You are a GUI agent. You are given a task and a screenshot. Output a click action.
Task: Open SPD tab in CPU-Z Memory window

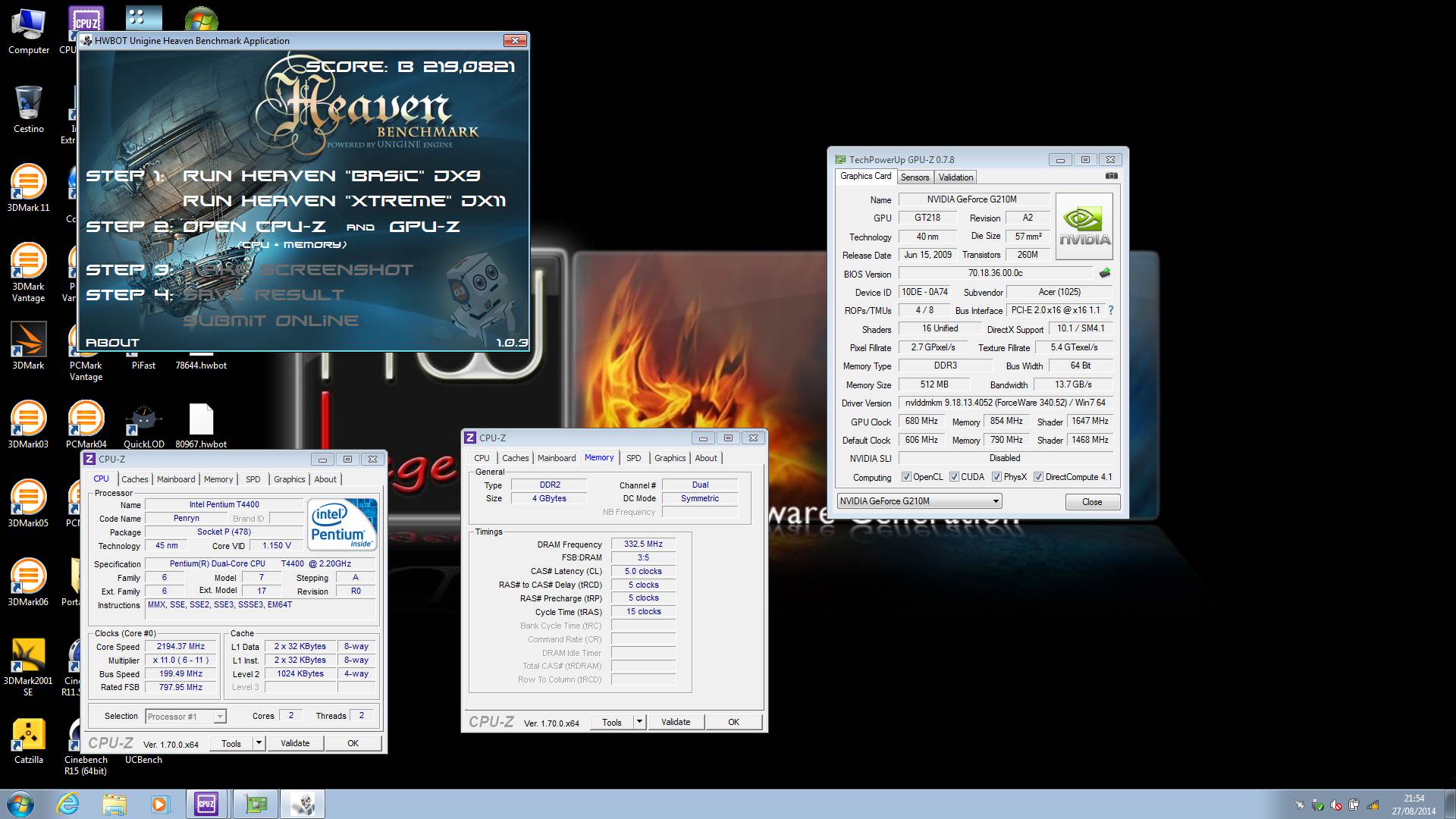tap(634, 458)
